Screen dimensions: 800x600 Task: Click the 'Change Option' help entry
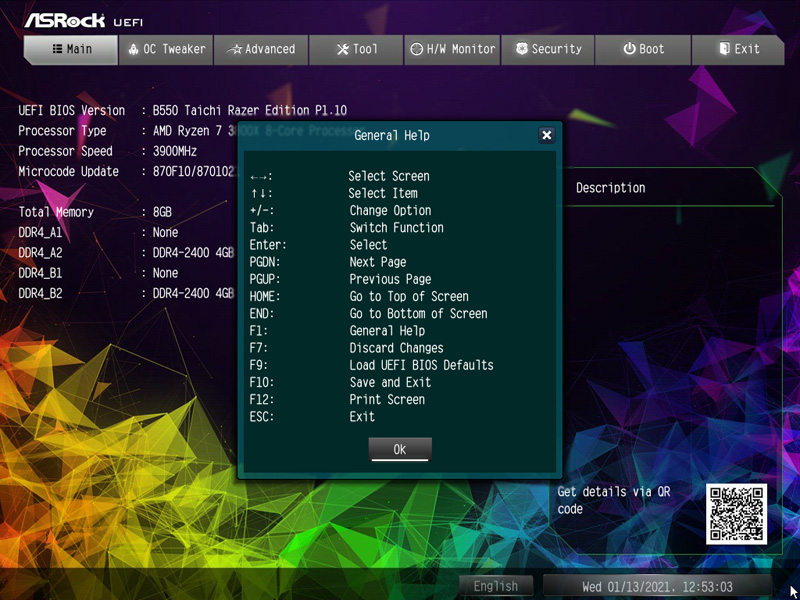click(x=390, y=211)
